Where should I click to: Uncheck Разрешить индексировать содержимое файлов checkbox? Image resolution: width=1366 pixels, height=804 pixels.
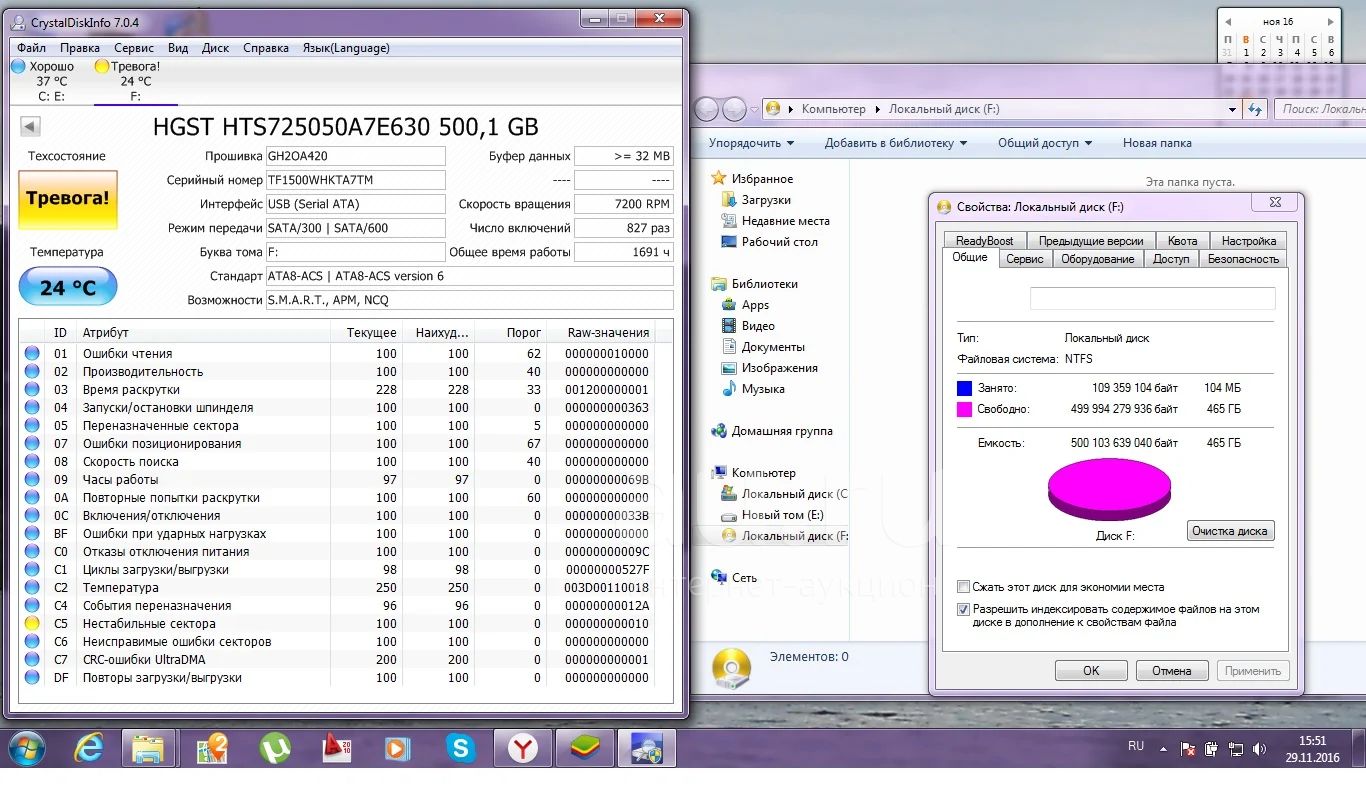[x=963, y=609]
